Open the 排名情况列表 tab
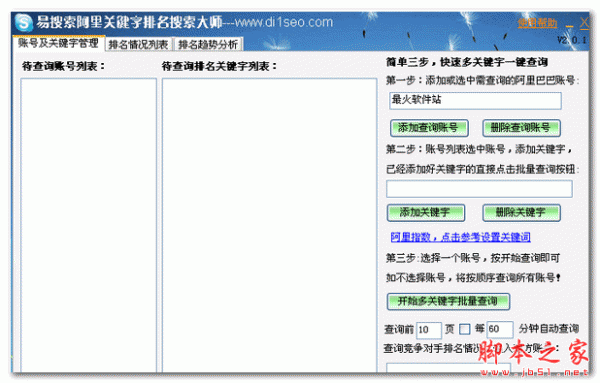 139,44
